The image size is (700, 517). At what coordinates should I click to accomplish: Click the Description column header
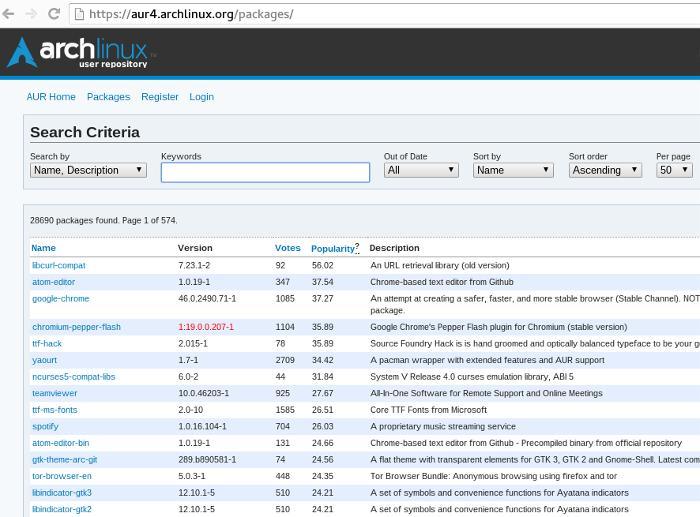(x=394, y=248)
